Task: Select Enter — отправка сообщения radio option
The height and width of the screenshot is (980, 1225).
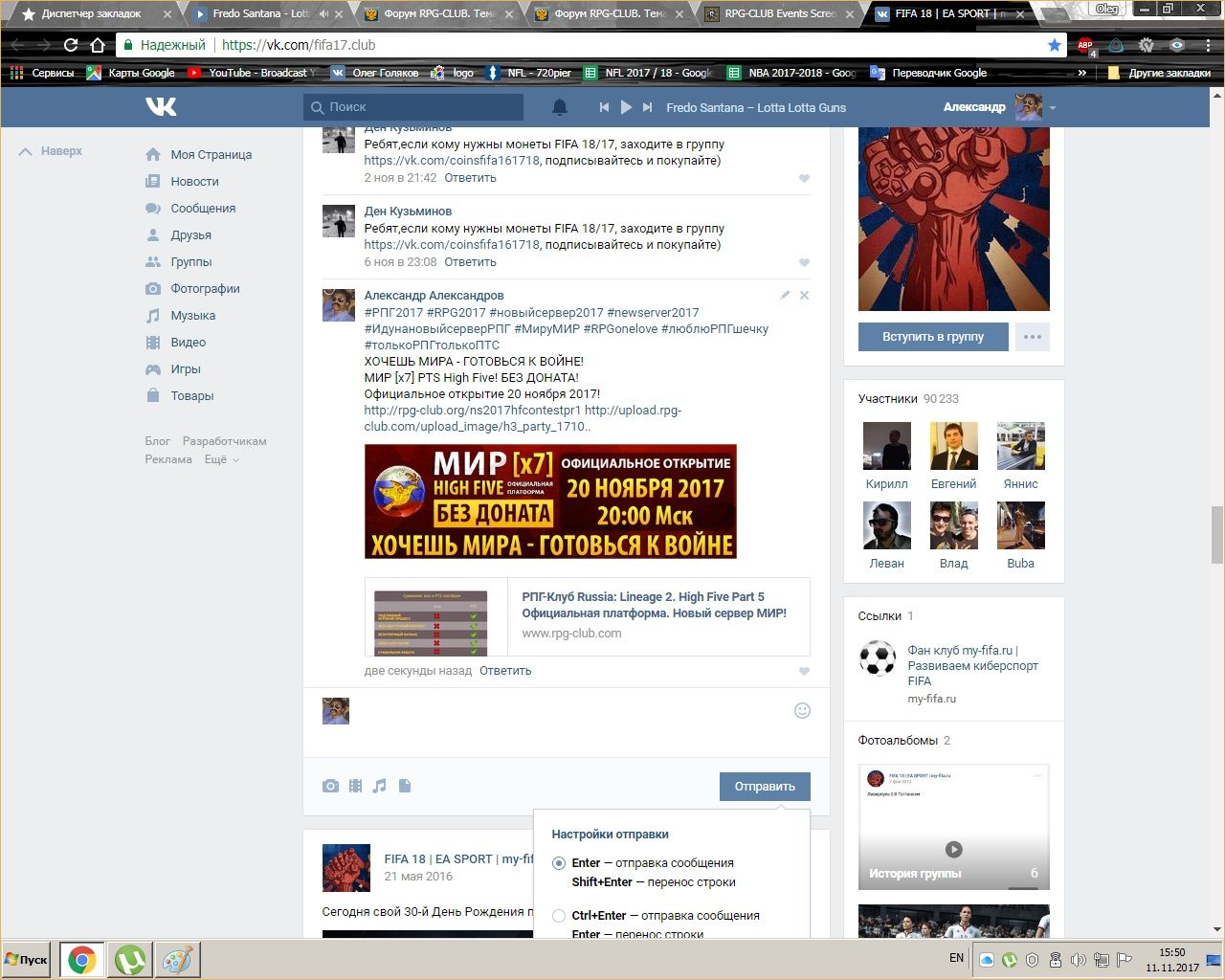Action: click(x=559, y=863)
